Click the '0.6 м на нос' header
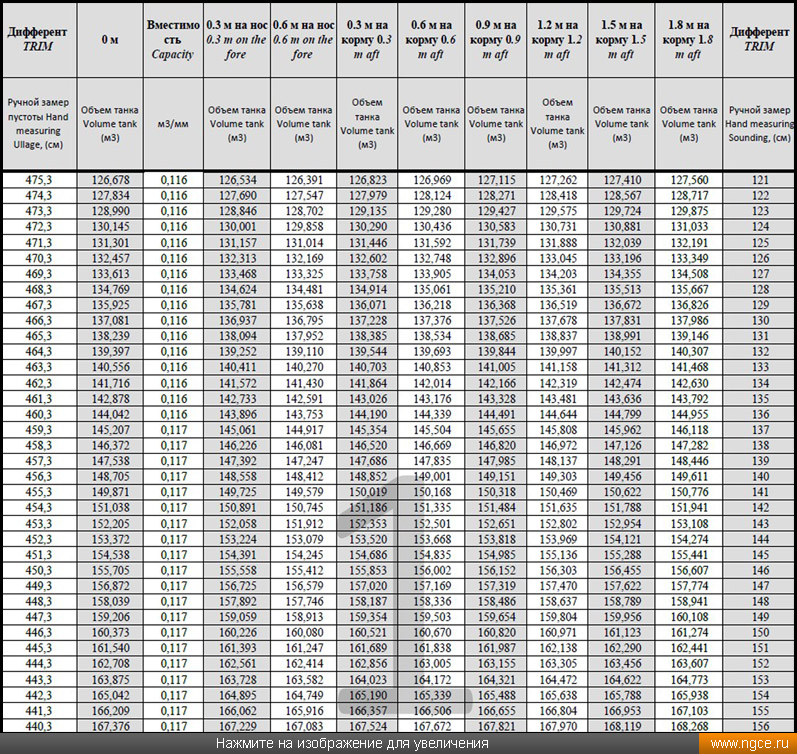 click(x=303, y=40)
